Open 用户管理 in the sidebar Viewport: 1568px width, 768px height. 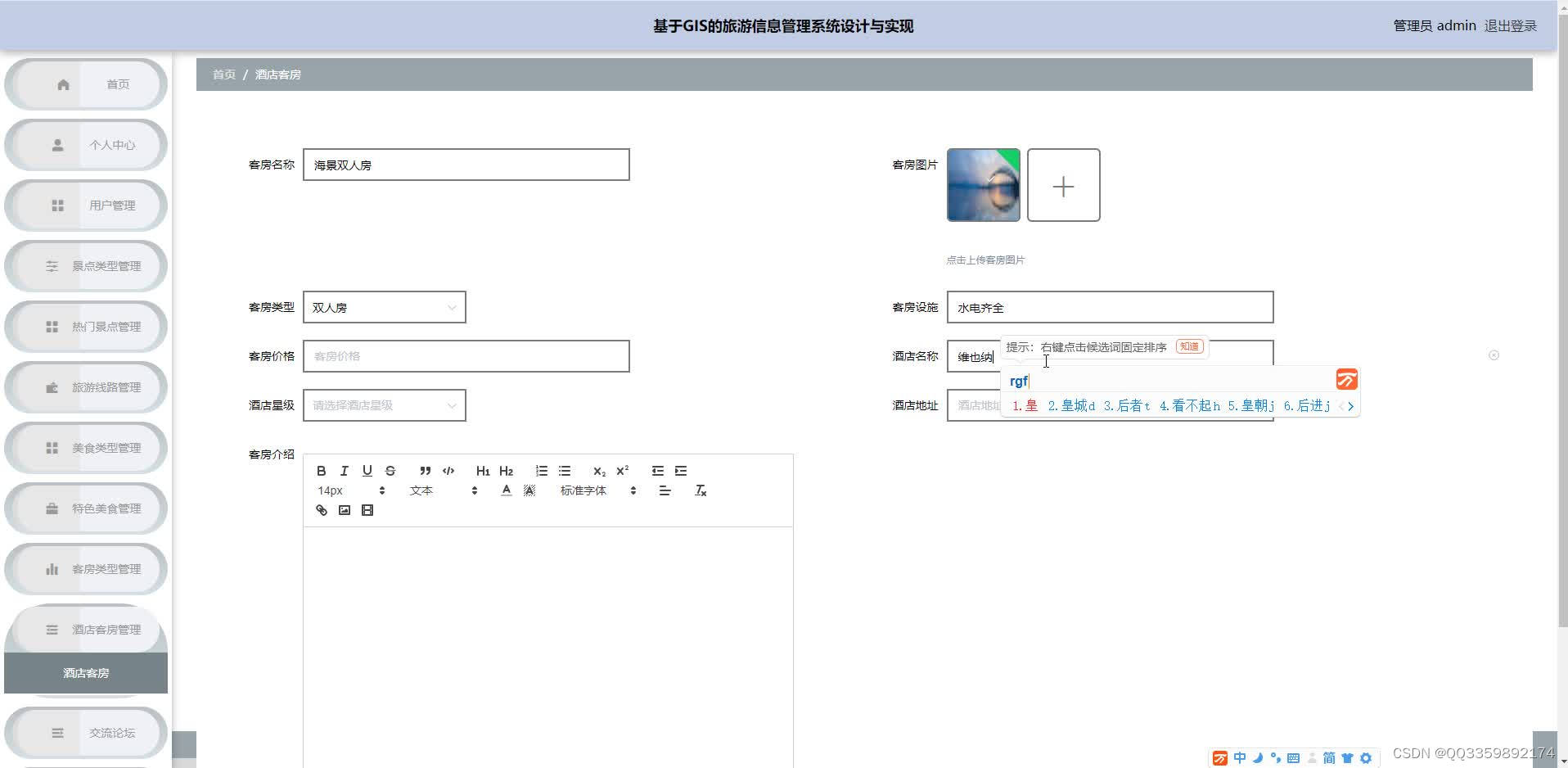click(86, 206)
